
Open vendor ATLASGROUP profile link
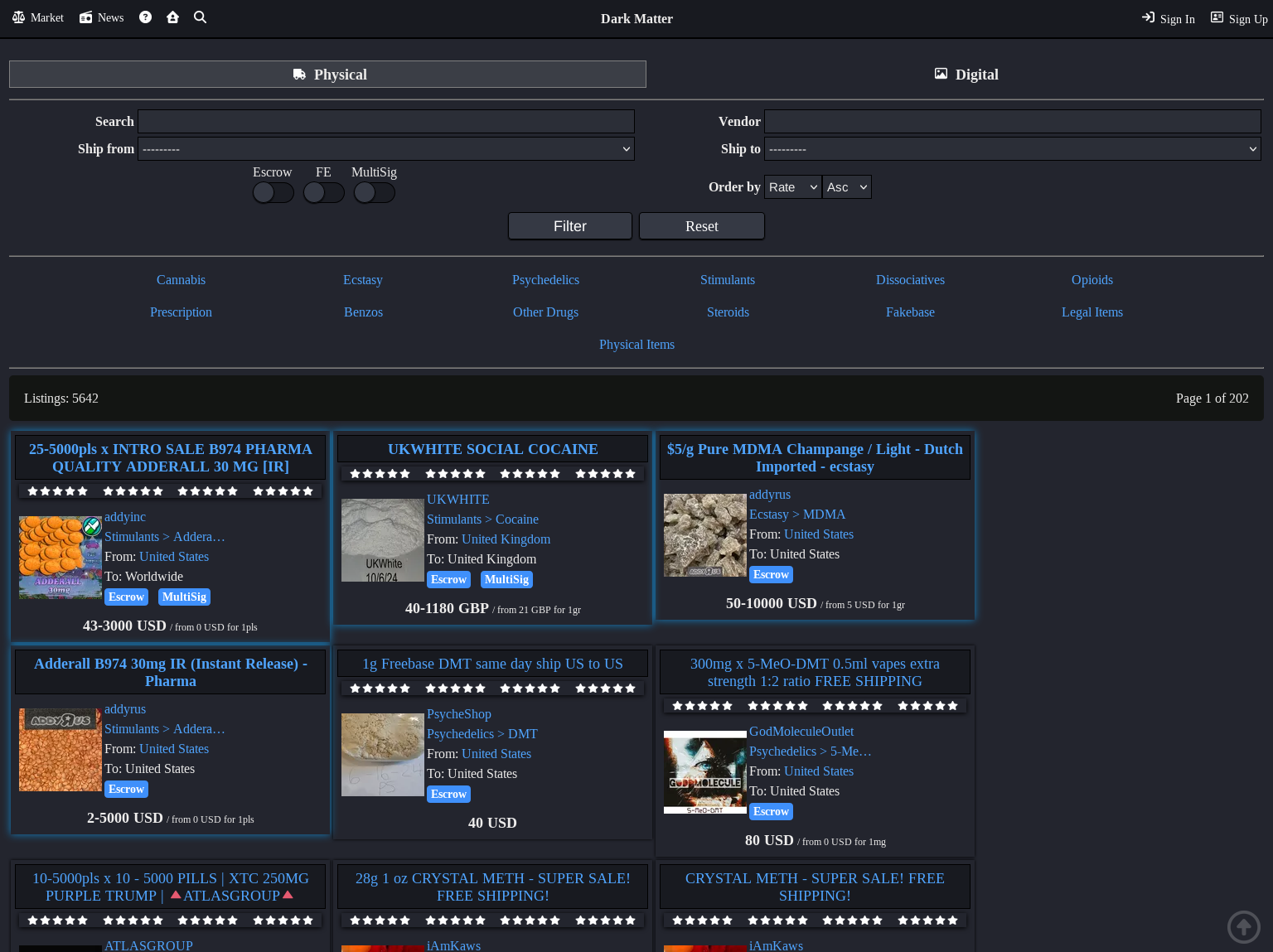click(148, 945)
